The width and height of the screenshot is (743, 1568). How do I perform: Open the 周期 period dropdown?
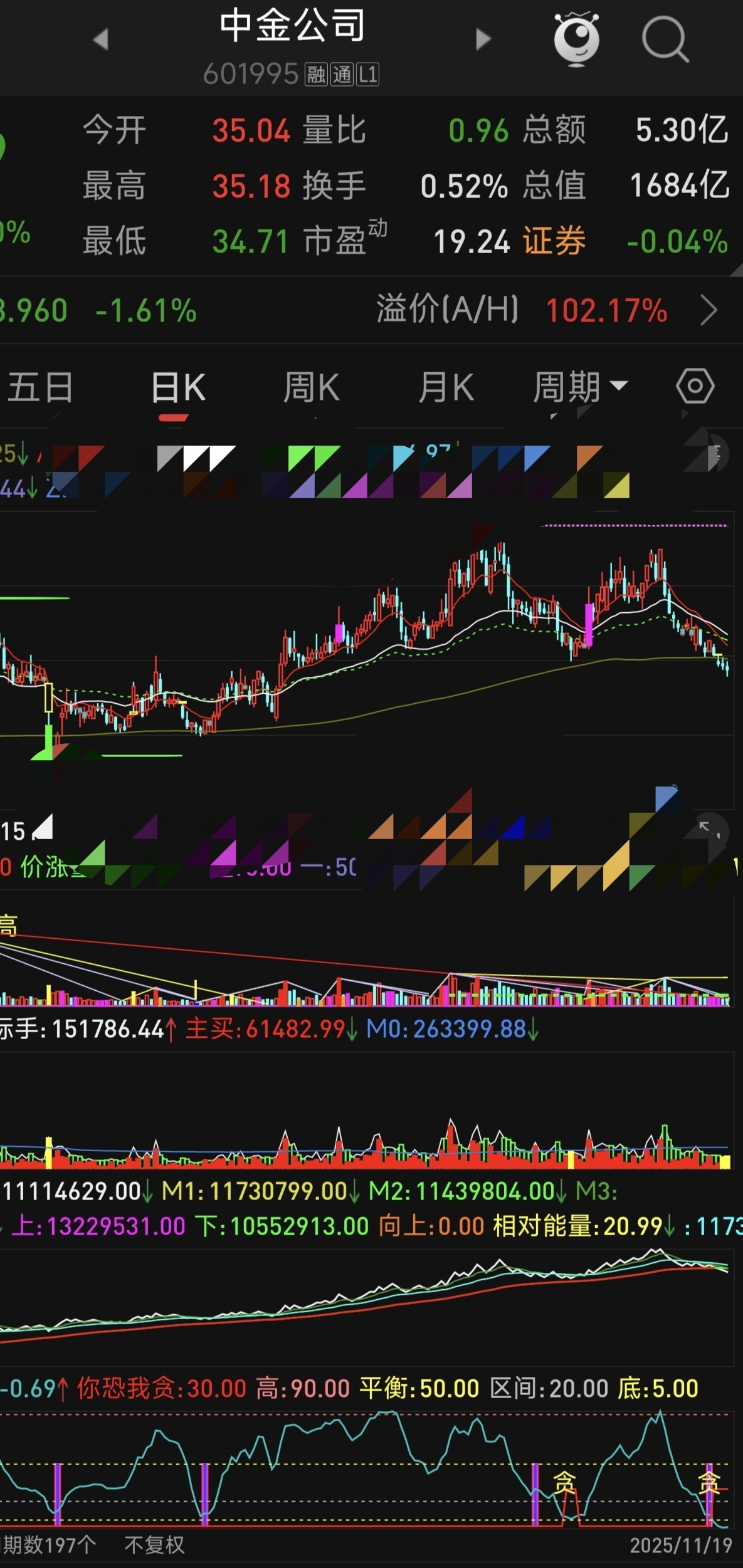[x=580, y=387]
